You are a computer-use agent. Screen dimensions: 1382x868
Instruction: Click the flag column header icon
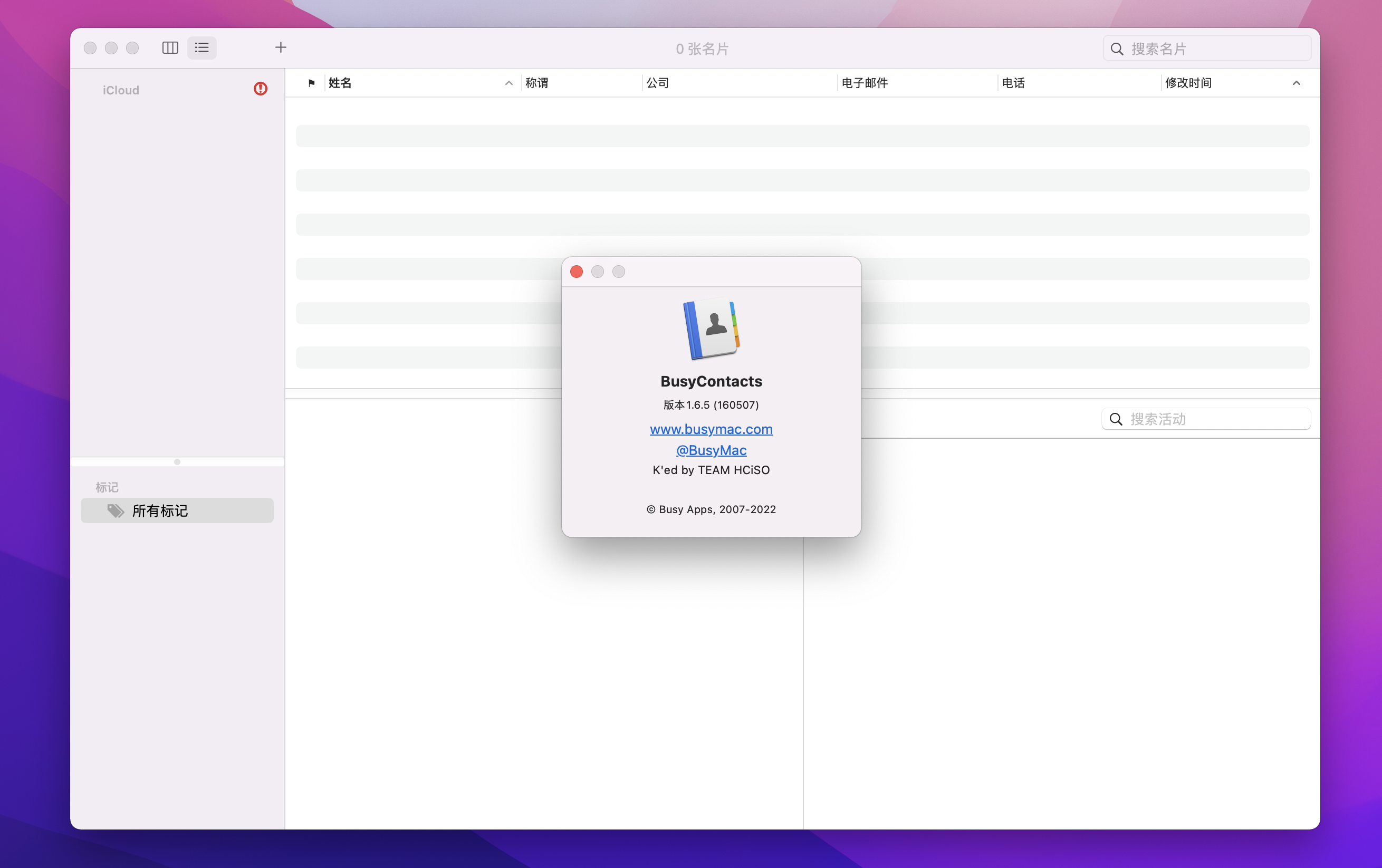click(x=311, y=83)
